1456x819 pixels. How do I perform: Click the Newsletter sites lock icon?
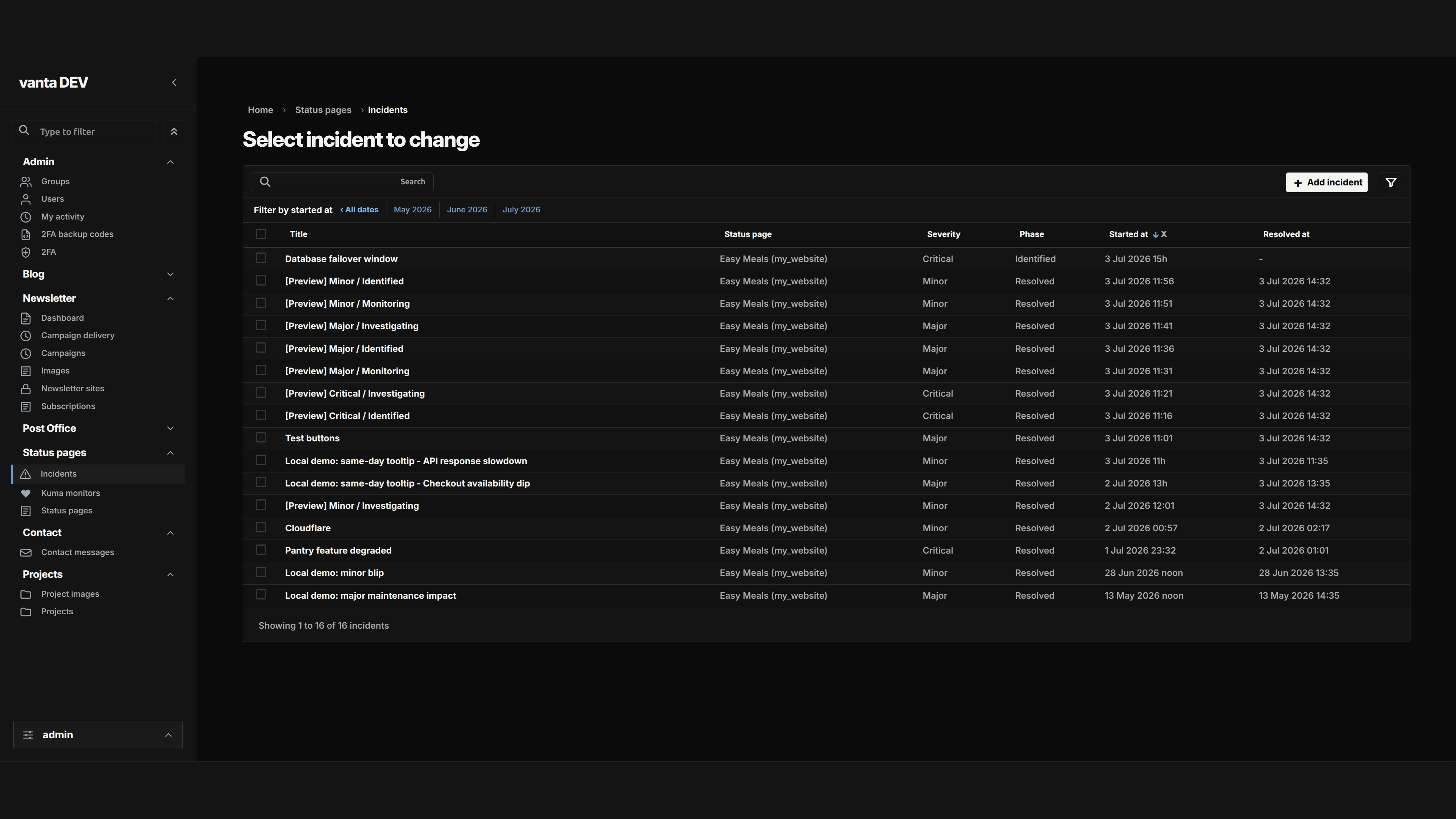pyautogui.click(x=26, y=389)
